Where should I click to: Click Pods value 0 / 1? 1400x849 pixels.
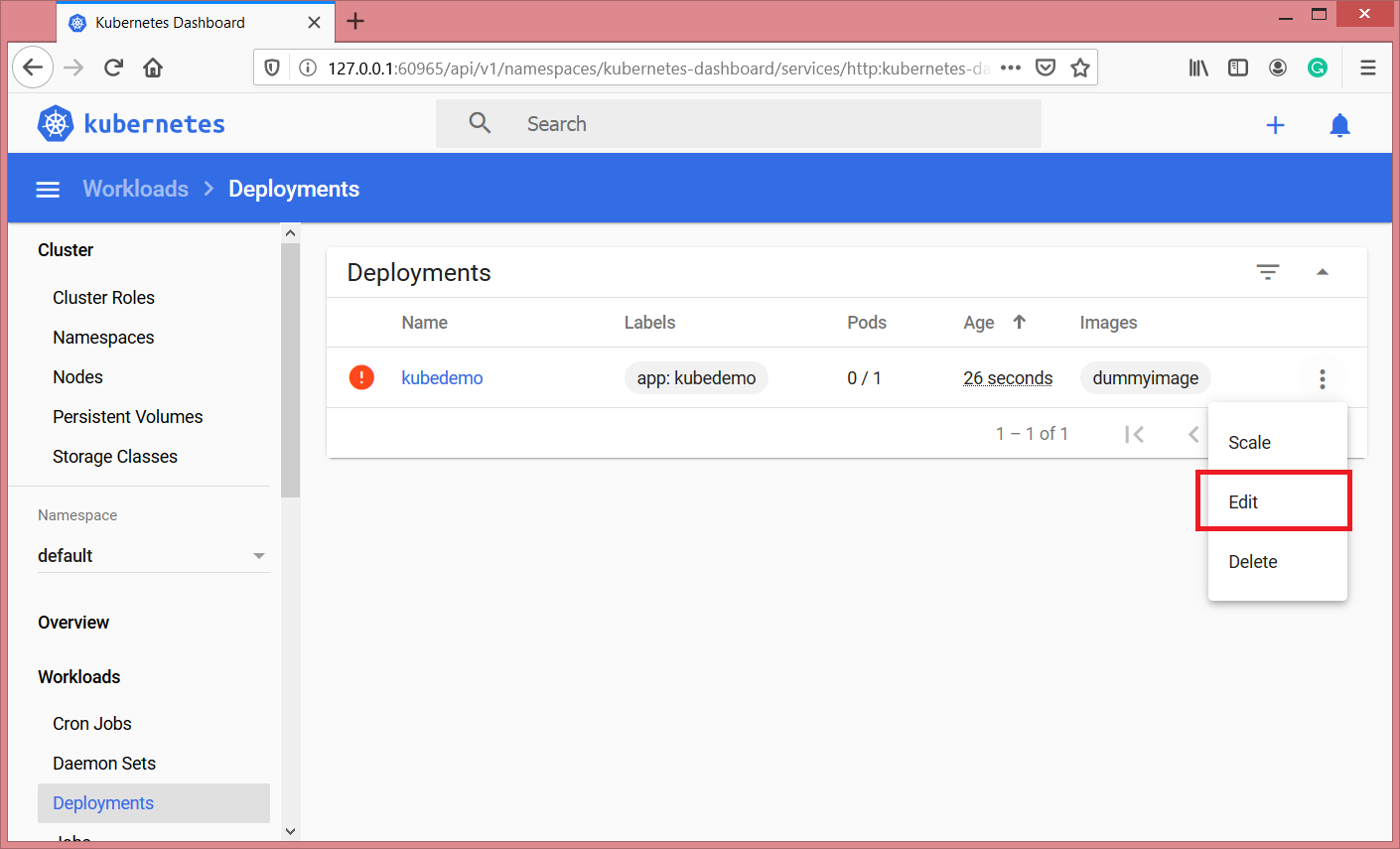click(x=864, y=378)
